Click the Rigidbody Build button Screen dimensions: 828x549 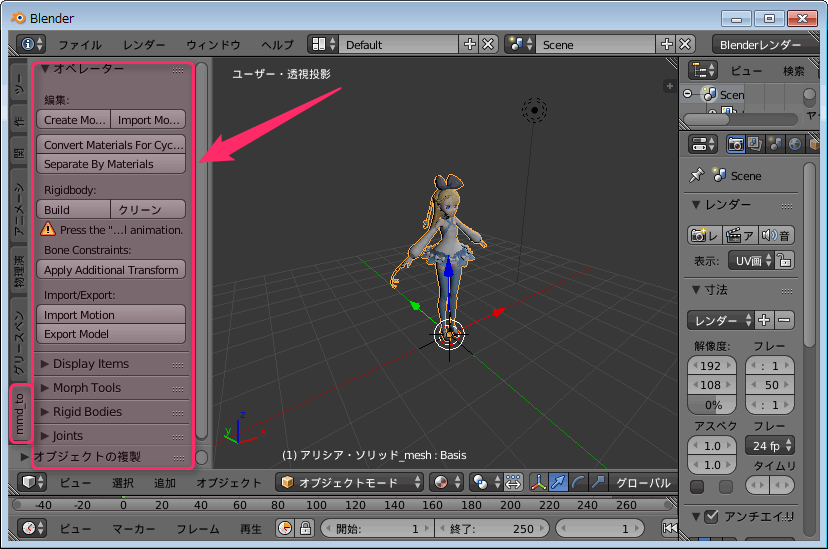pyautogui.click(x=74, y=209)
